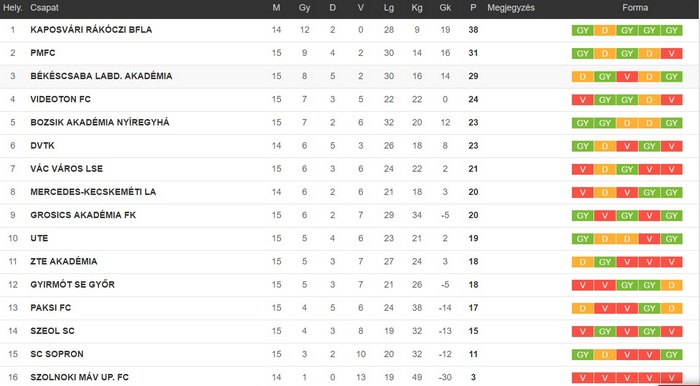Select the last orange D badge for PAKSI FC
Viewport: 700px width, 386px height.
click(671, 308)
